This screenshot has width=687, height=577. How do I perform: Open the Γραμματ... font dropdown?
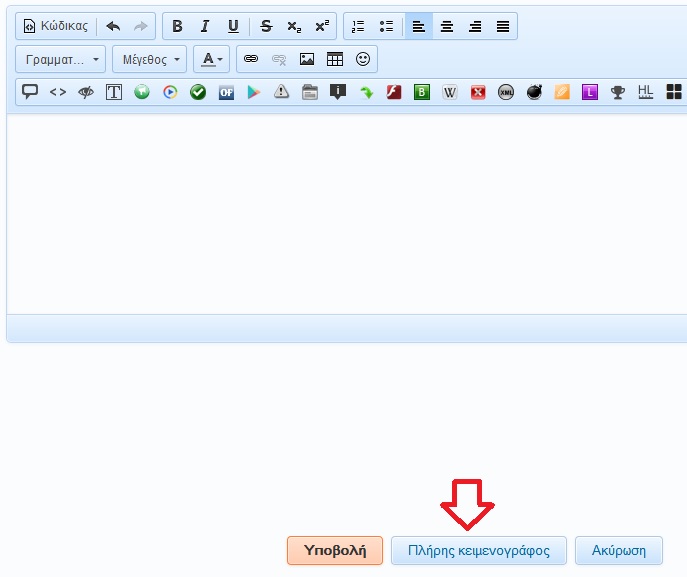[60, 59]
